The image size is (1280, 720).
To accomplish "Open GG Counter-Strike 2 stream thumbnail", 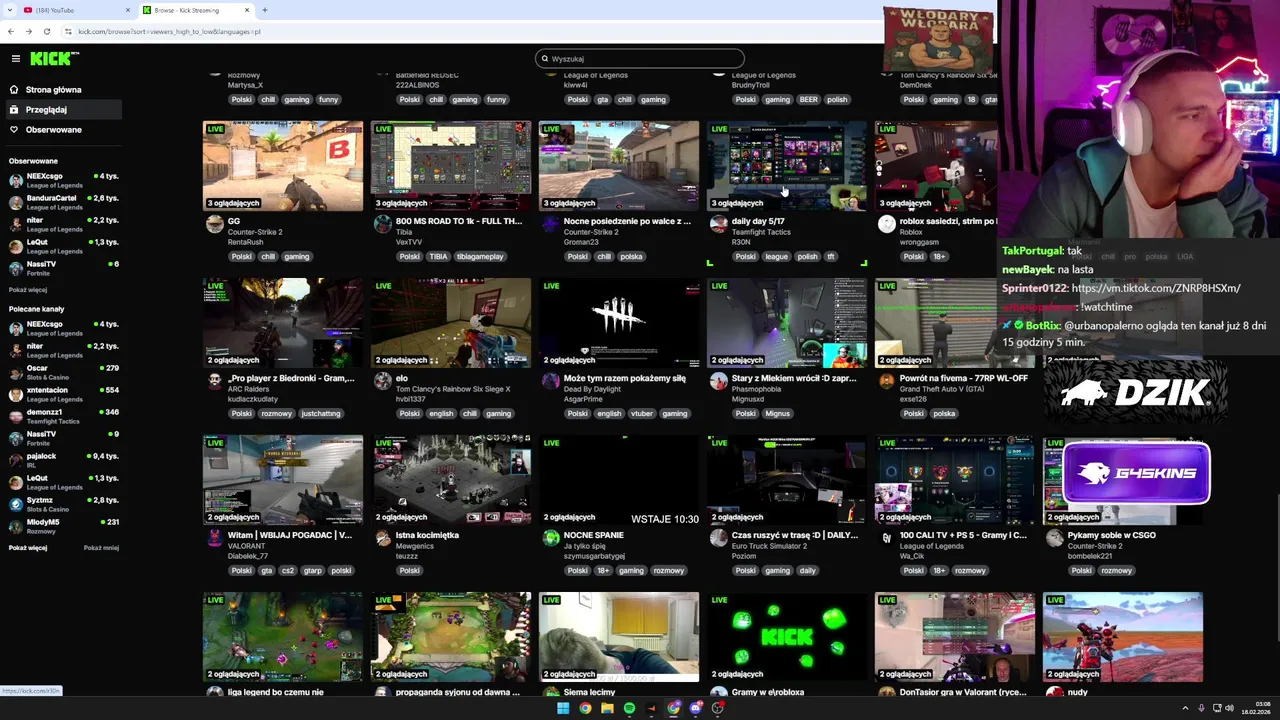I will [x=283, y=166].
